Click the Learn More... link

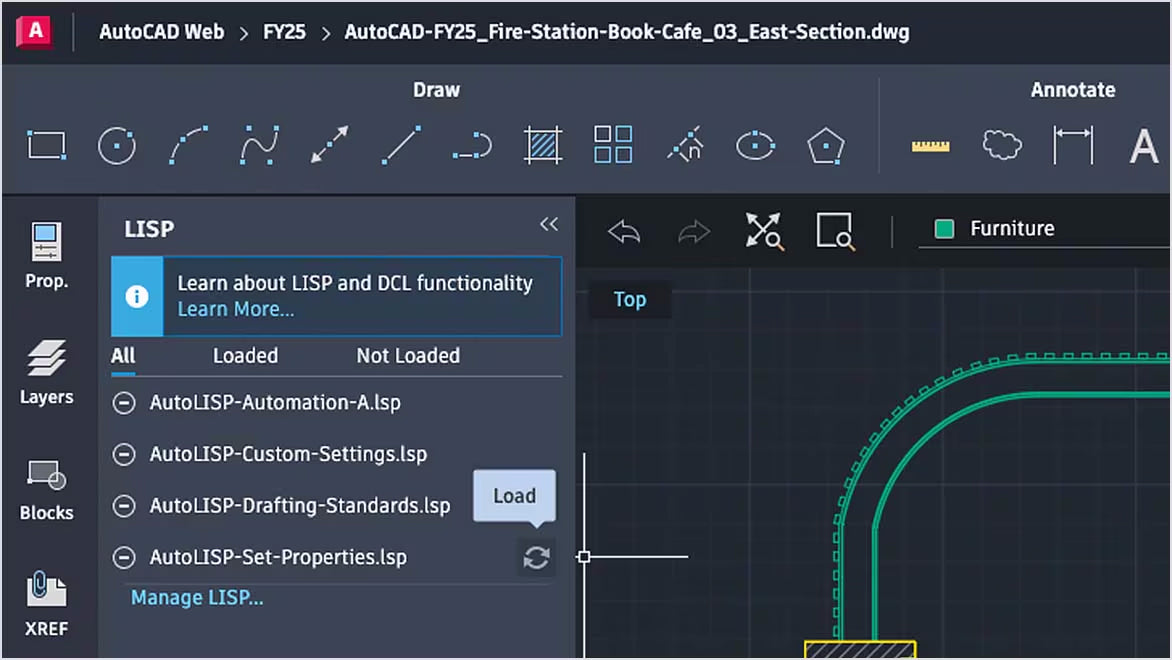[x=236, y=310]
